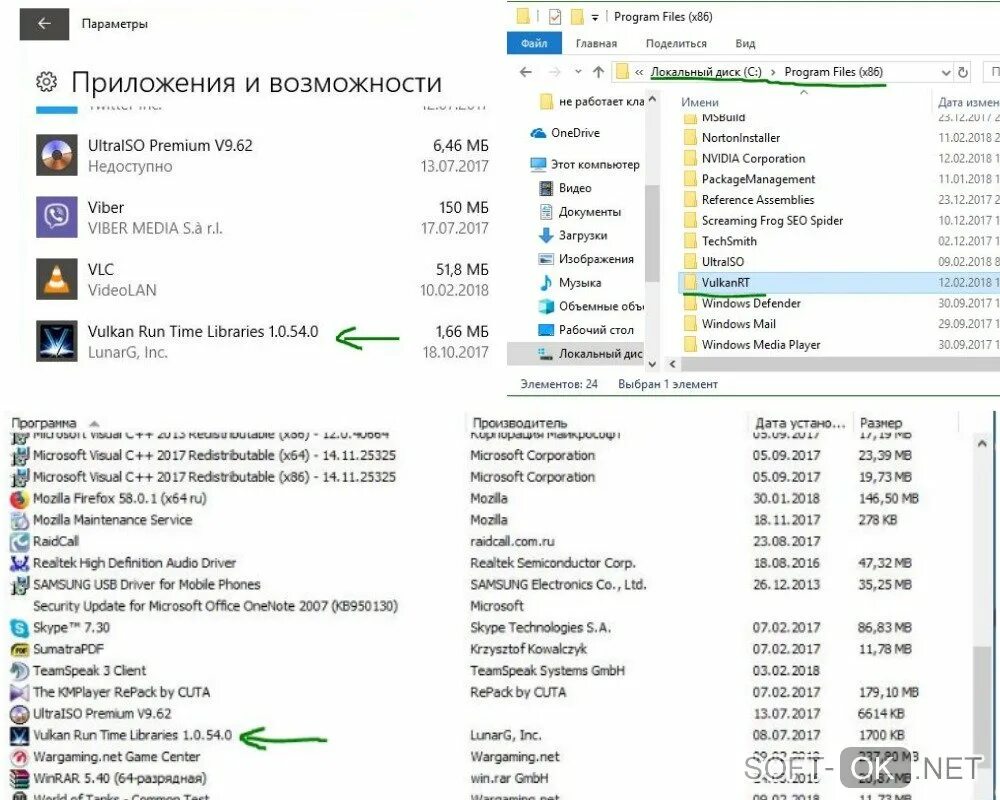Go back using the Параметры arrow button

point(44,24)
